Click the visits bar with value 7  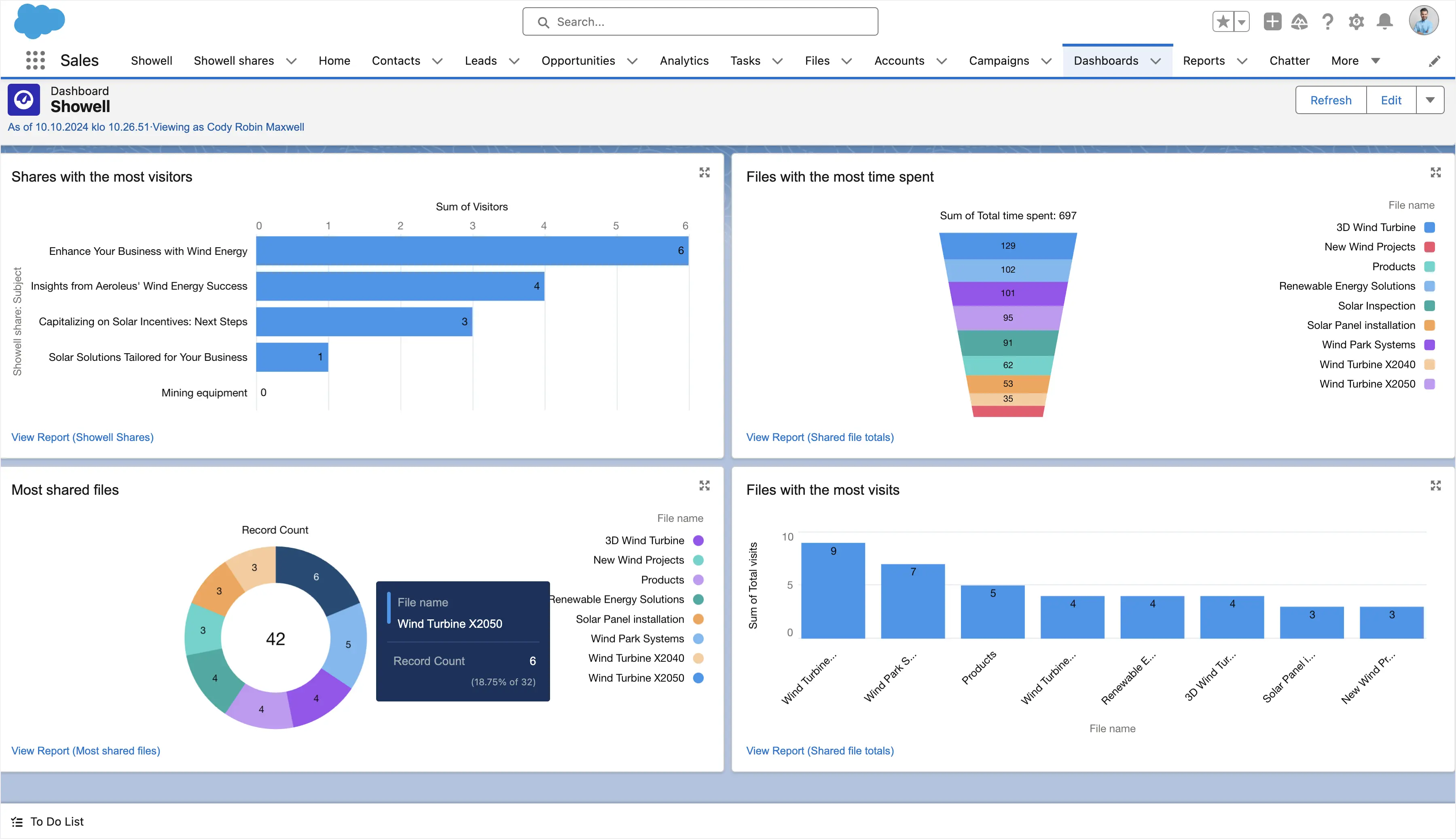[x=913, y=601]
